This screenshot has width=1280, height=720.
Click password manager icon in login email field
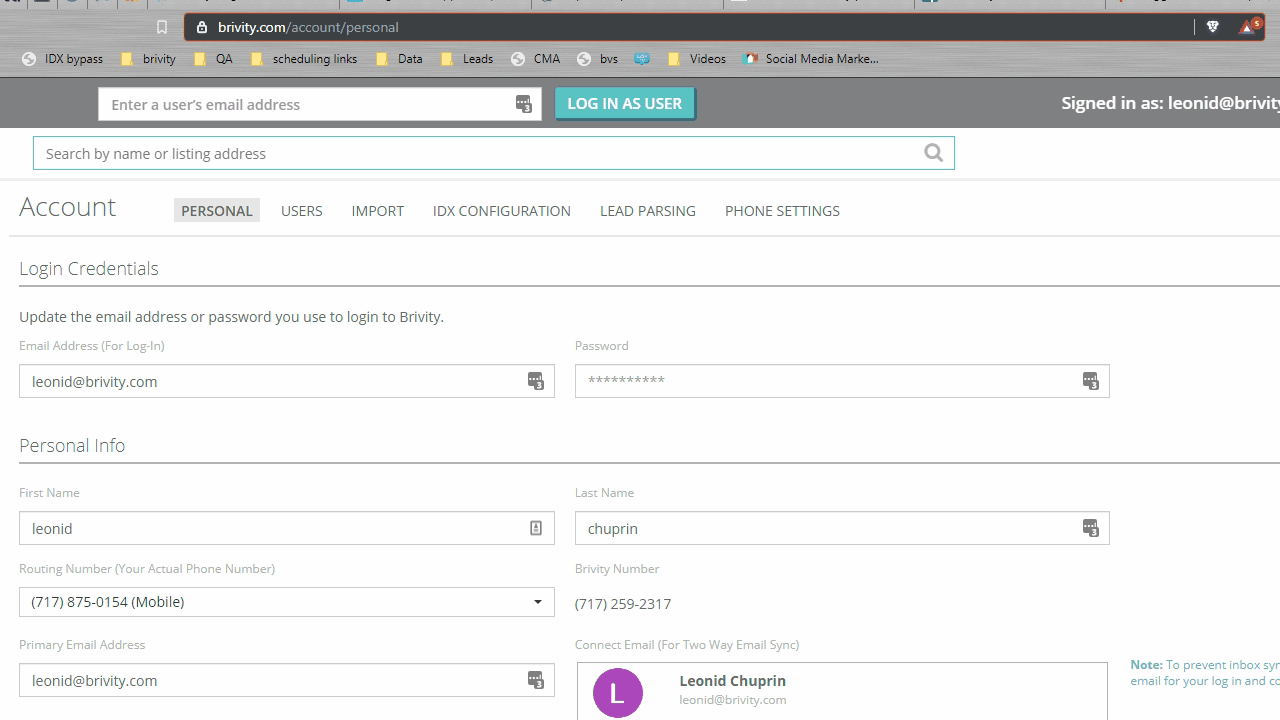pos(536,381)
